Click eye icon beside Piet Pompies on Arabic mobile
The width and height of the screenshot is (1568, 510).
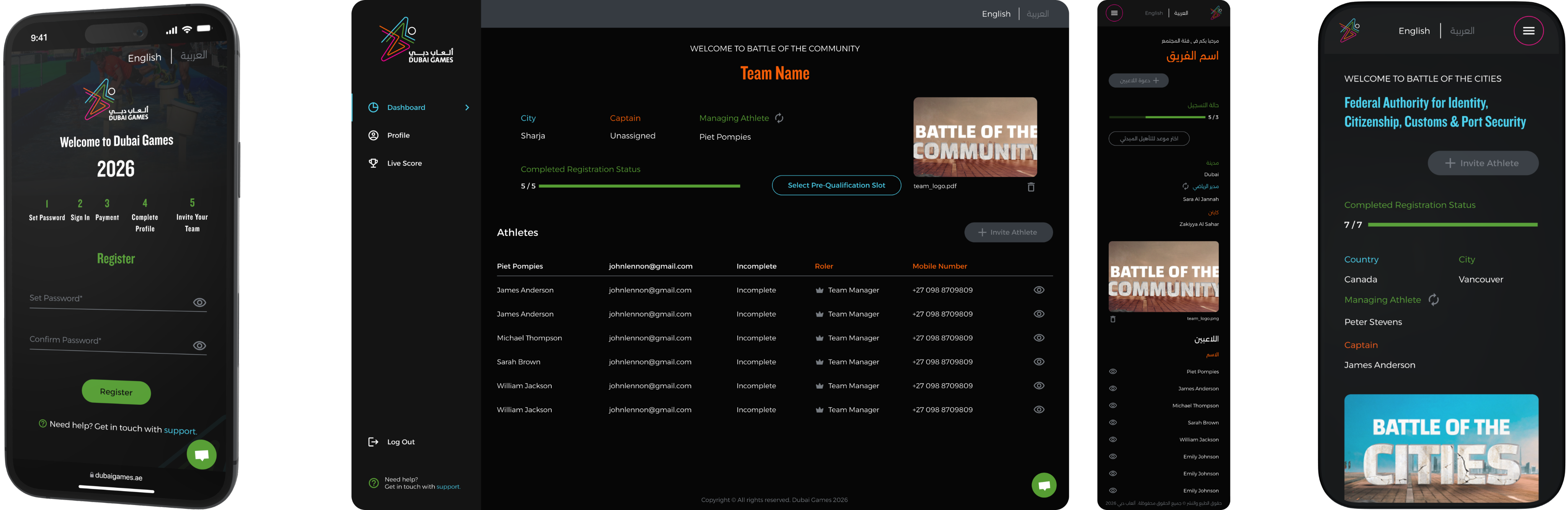point(1113,371)
